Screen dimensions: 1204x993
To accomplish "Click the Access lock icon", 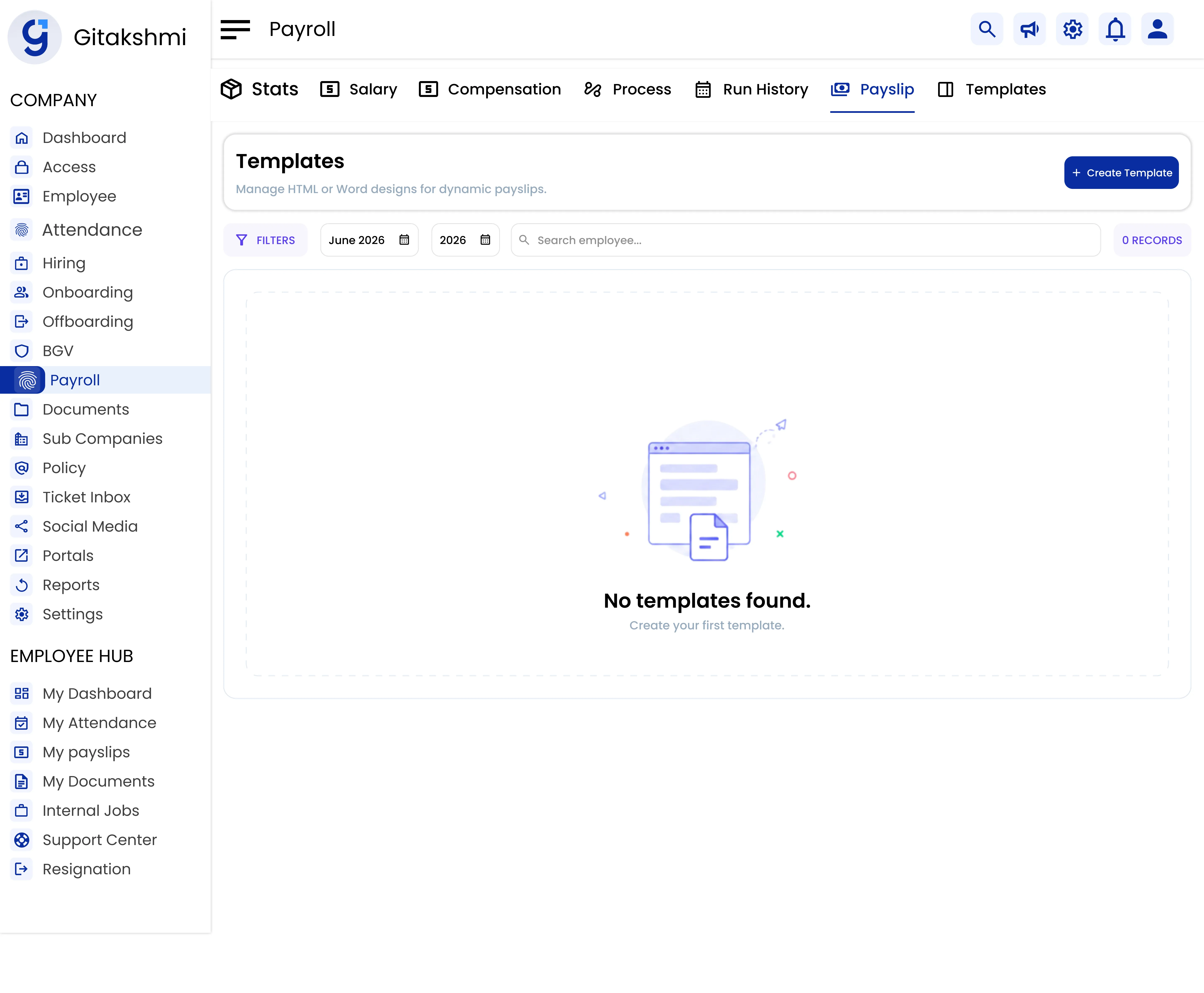I will point(22,167).
